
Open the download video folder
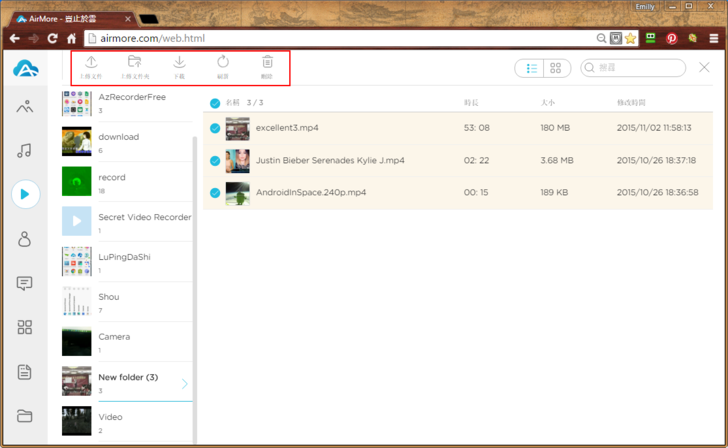pyautogui.click(x=119, y=141)
